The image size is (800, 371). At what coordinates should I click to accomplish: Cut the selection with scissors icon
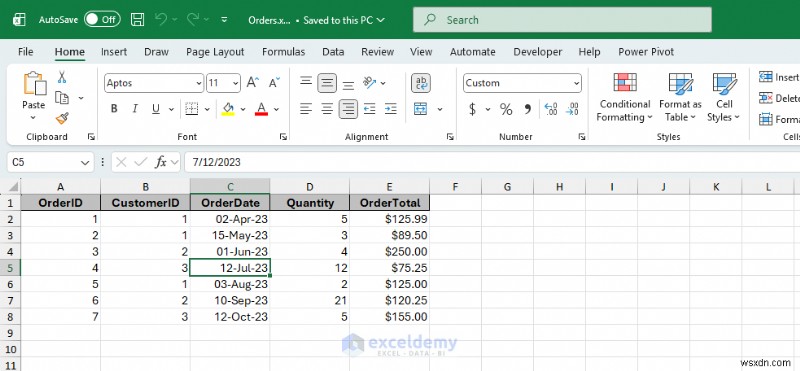tap(62, 77)
